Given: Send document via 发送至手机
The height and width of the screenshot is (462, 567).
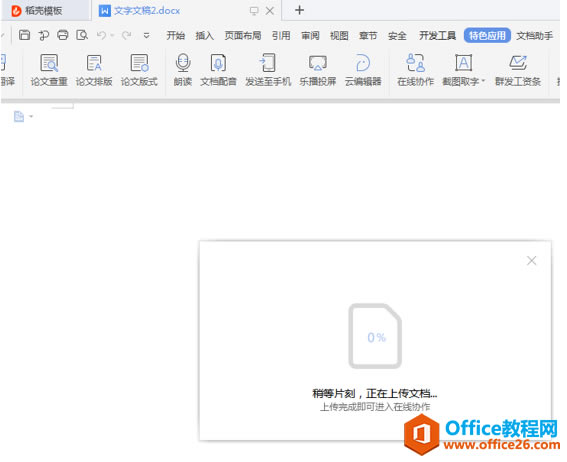Looking at the screenshot, I should pos(268,70).
